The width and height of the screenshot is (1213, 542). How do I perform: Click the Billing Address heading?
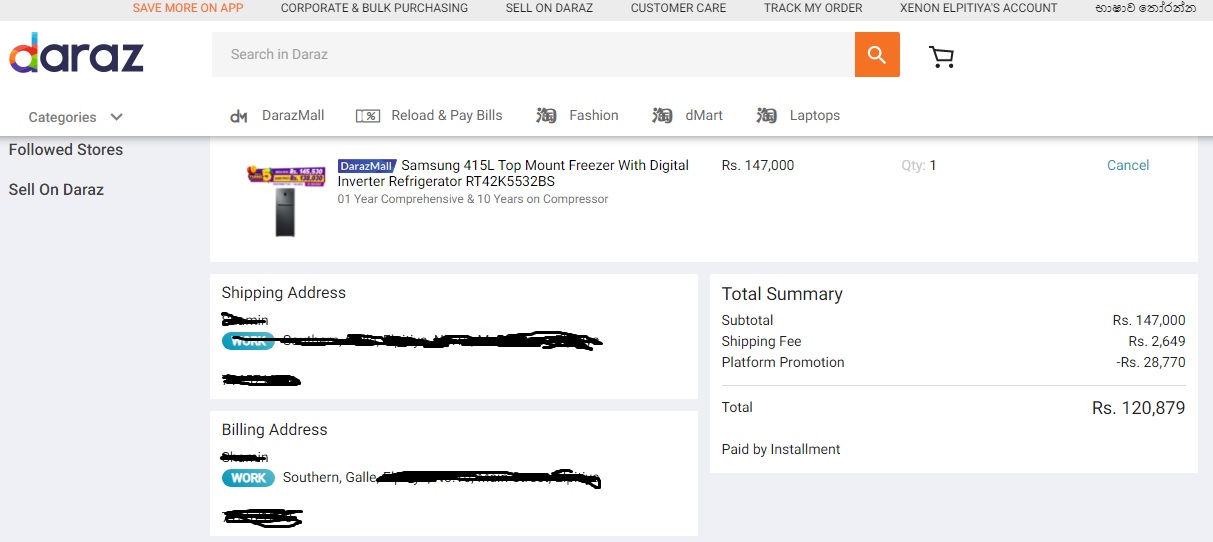coord(275,430)
